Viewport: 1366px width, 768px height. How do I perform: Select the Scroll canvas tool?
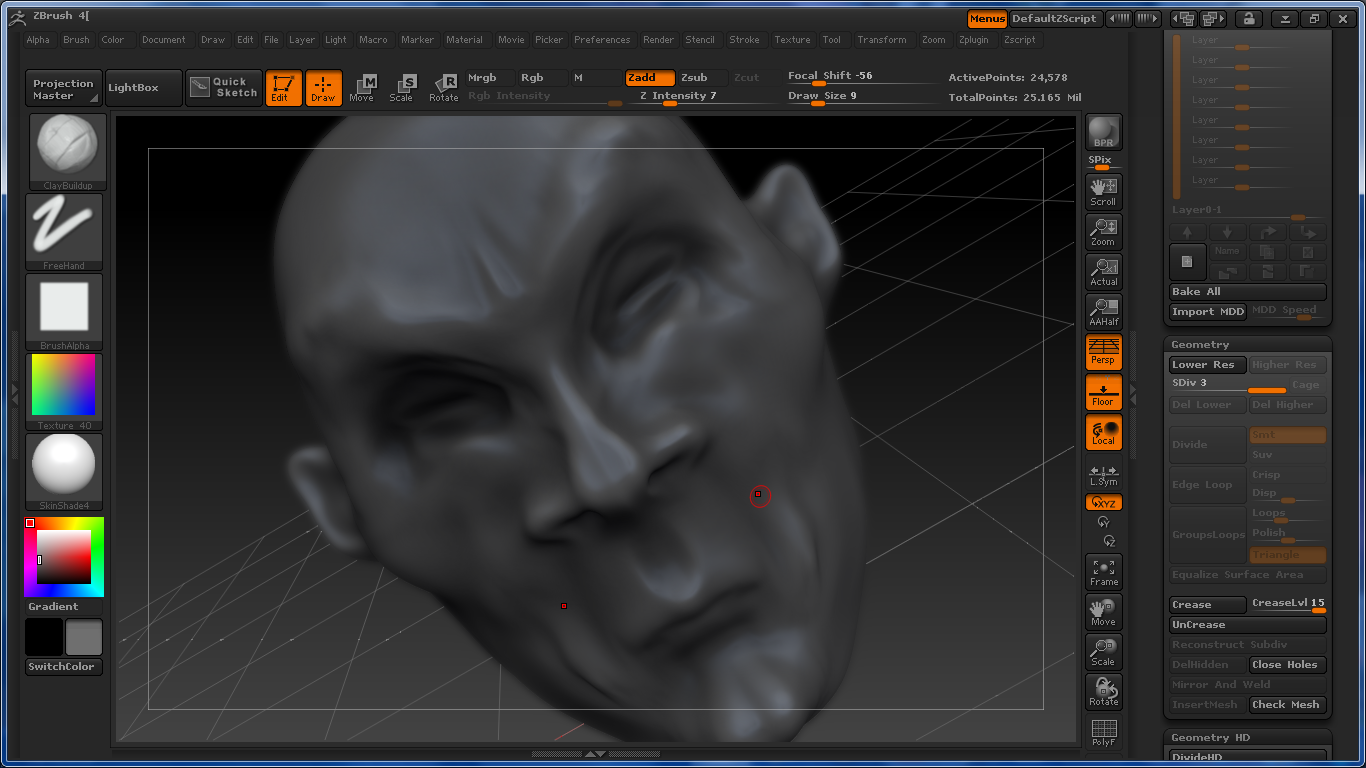[1103, 191]
